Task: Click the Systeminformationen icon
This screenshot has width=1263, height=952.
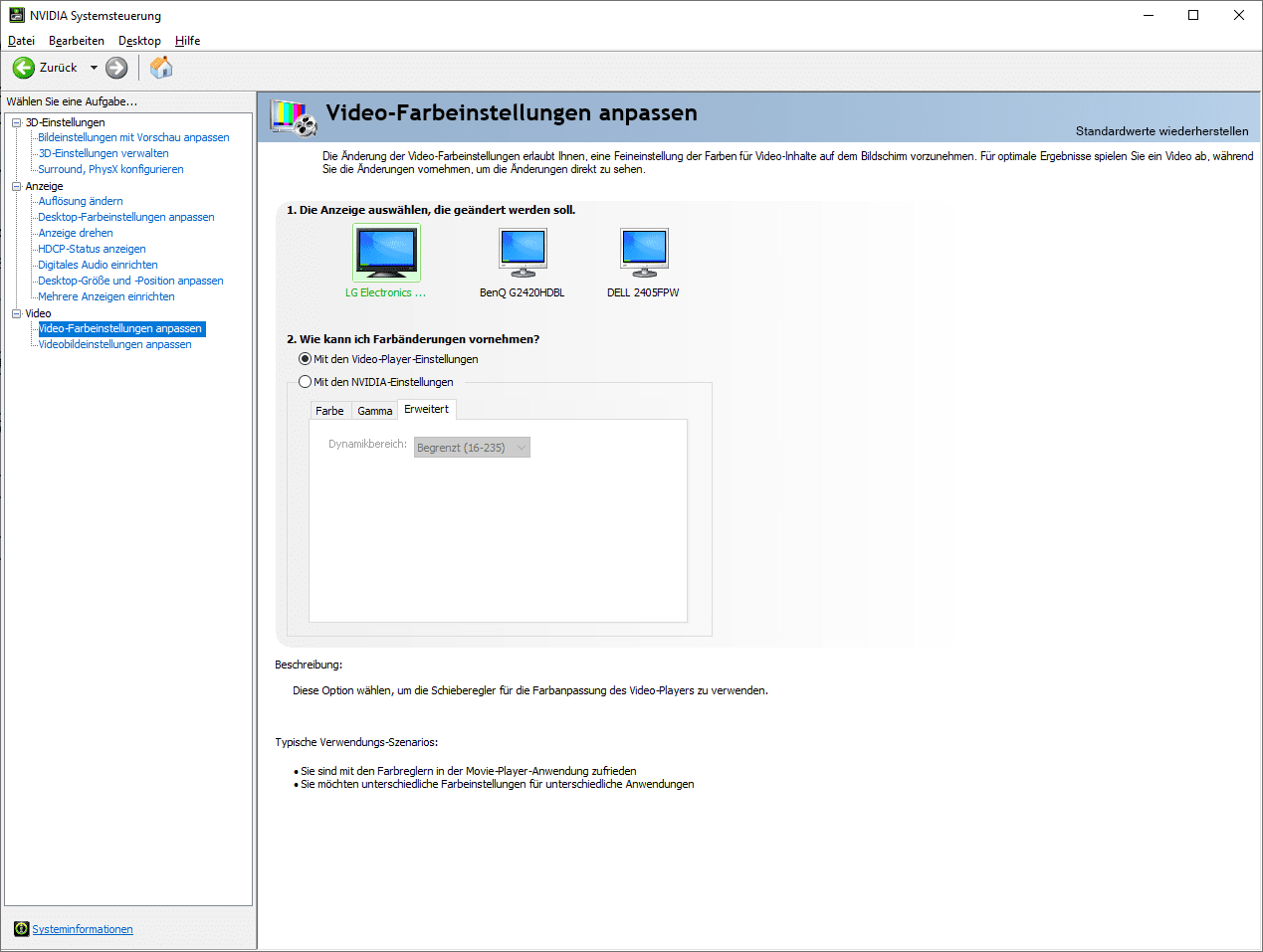Action: pos(21,929)
